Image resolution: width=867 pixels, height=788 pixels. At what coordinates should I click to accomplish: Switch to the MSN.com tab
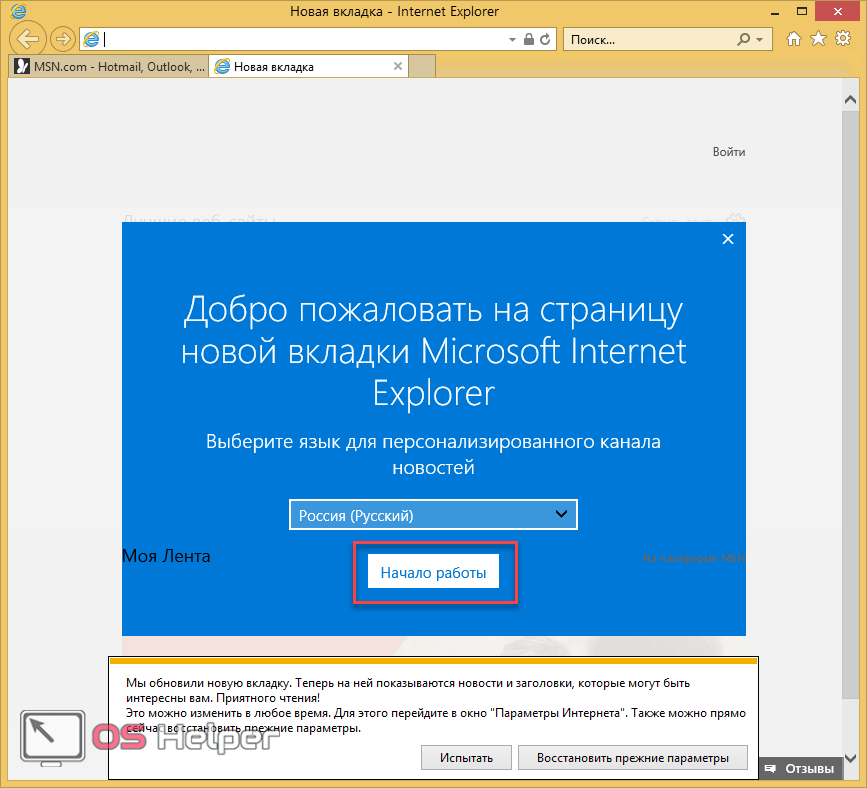108,67
